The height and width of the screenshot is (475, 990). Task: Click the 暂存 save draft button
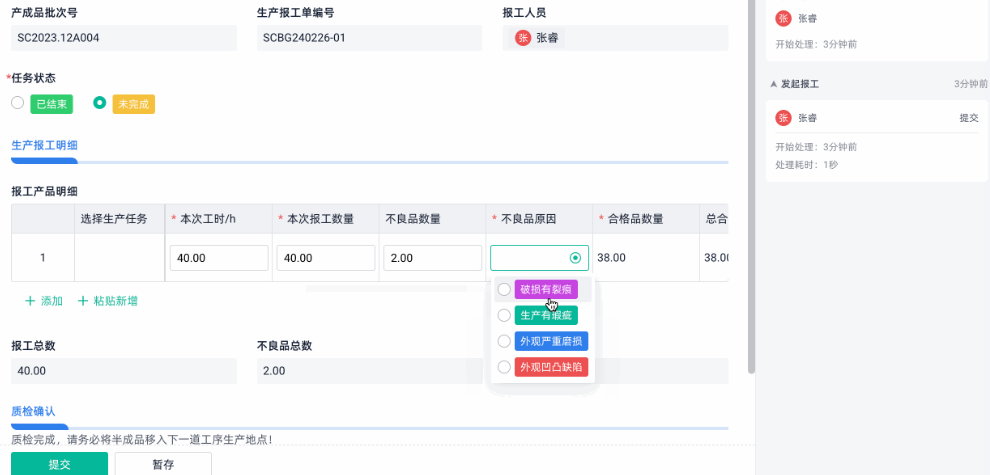[163, 464]
